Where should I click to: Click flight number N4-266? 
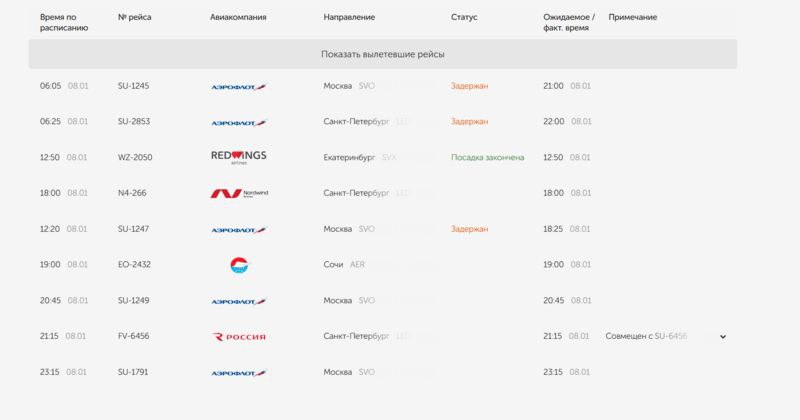click(132, 193)
